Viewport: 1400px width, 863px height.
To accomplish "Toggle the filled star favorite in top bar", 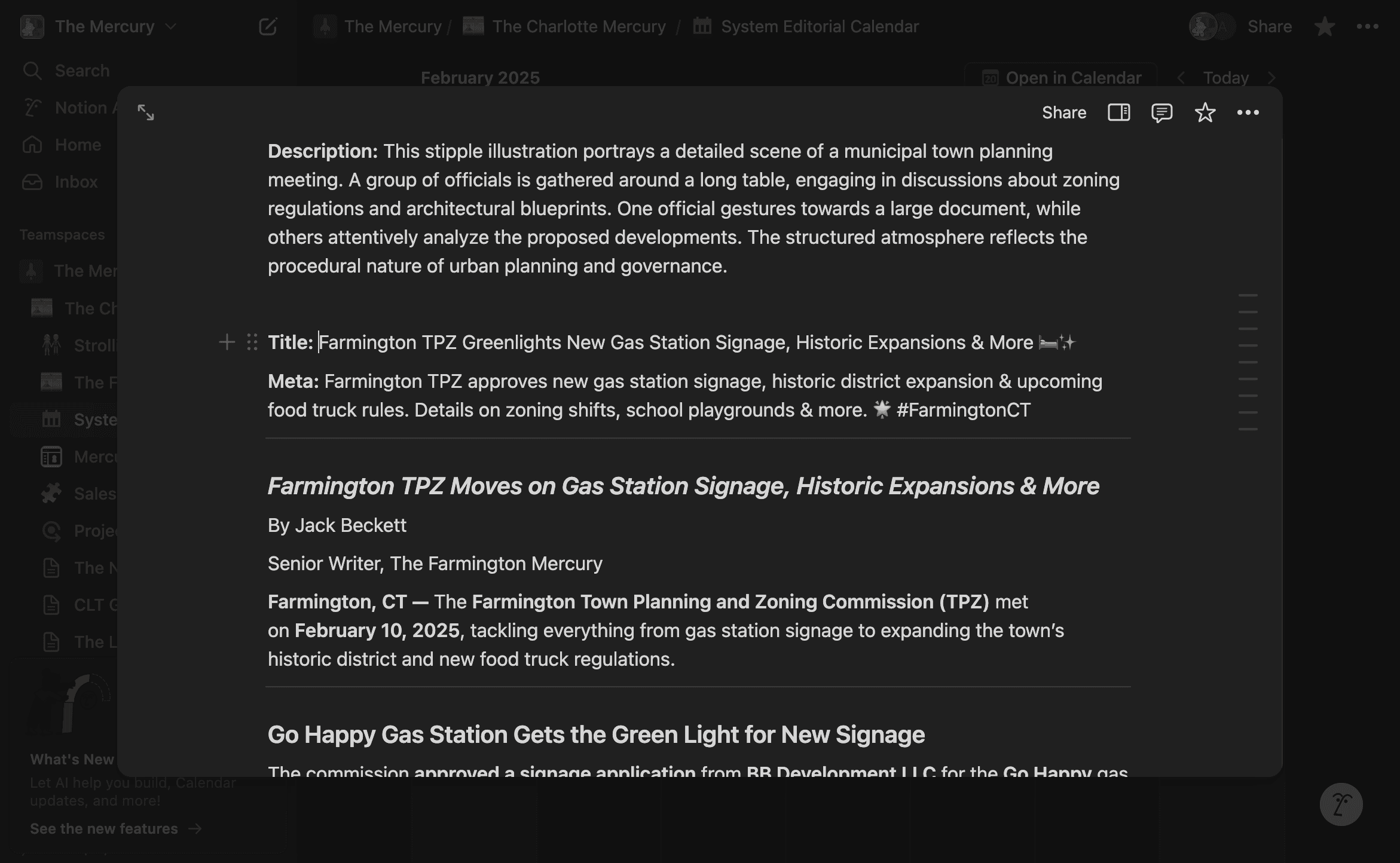I will tap(1325, 26).
